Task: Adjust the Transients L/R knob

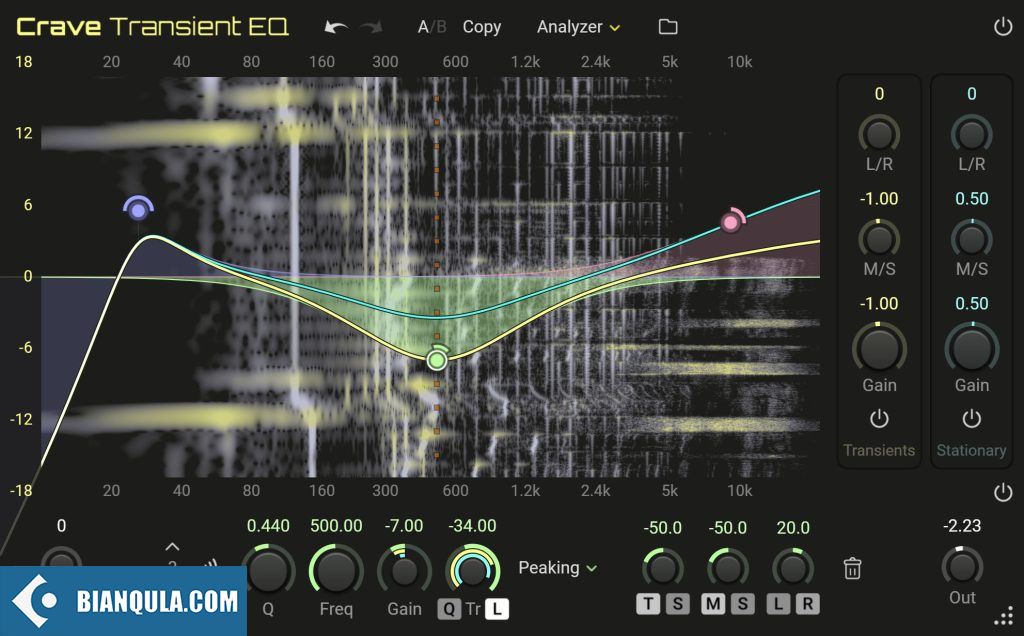Action: (879, 135)
